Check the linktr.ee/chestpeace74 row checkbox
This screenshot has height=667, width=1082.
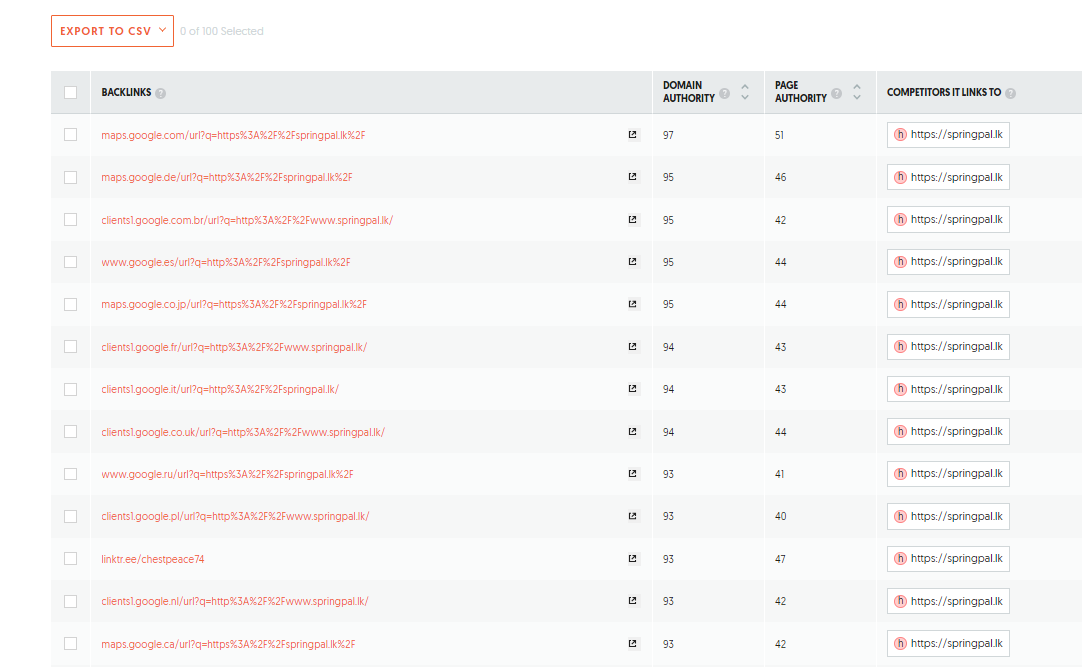click(x=70, y=559)
